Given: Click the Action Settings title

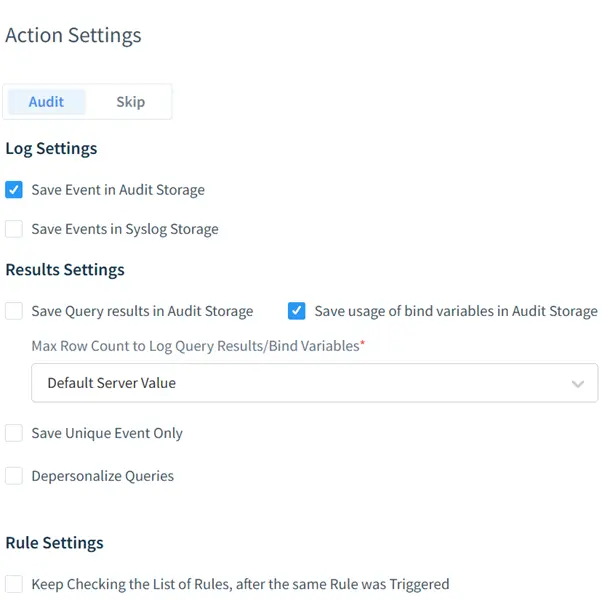Looking at the screenshot, I should (73, 36).
